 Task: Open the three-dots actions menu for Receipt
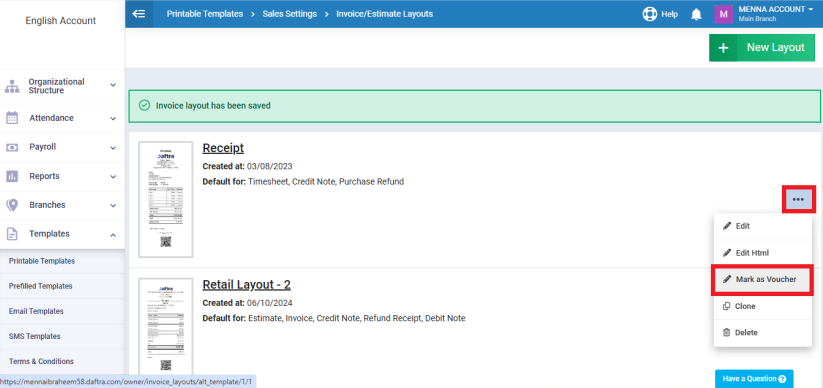[x=798, y=200]
